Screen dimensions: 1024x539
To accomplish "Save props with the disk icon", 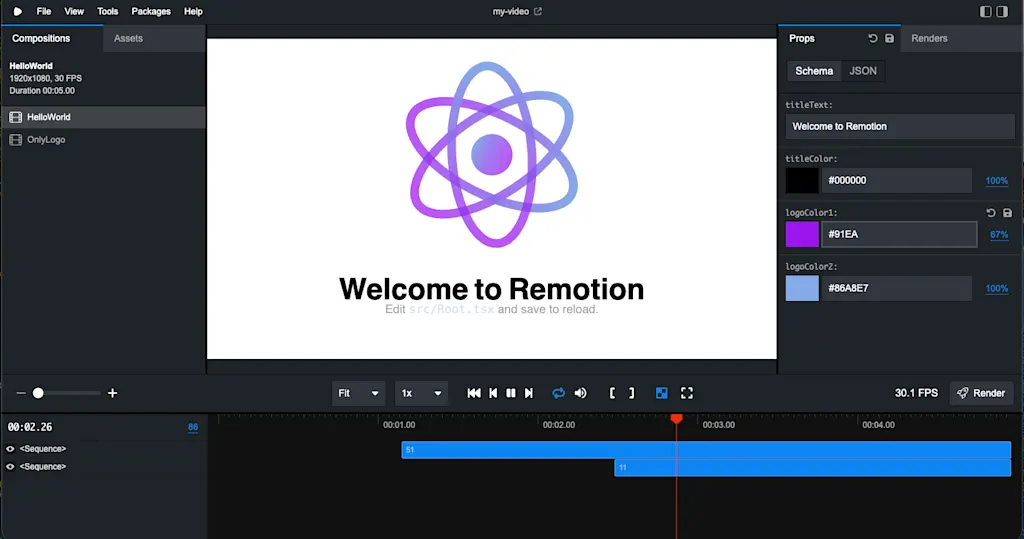I will pos(889,39).
